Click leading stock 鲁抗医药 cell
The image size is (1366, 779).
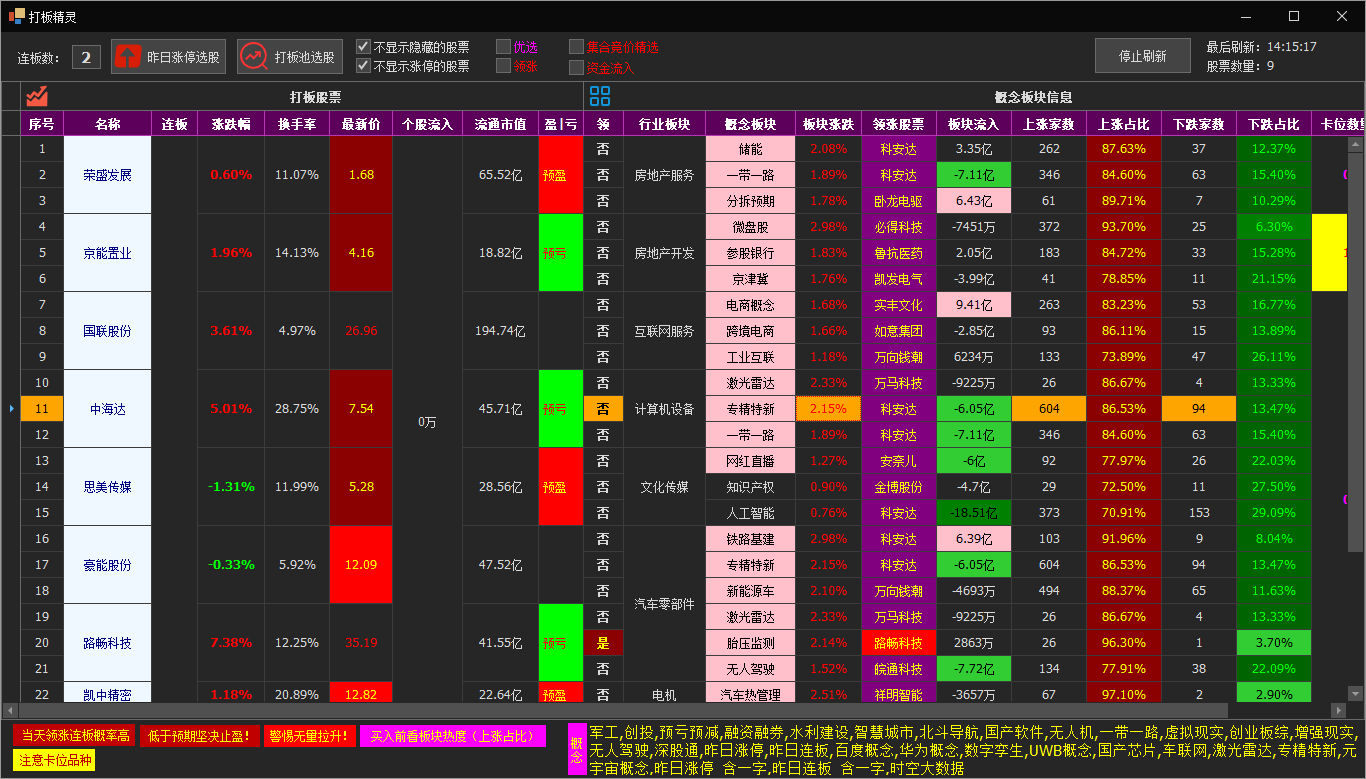[898, 252]
